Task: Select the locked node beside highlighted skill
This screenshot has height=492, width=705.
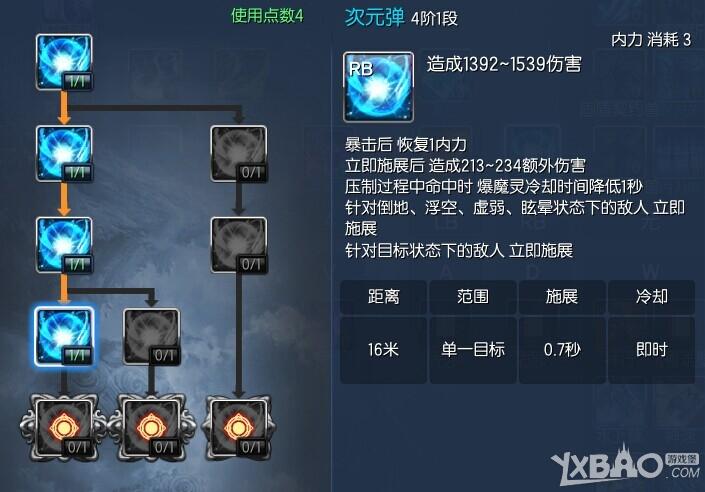Action: coord(152,336)
